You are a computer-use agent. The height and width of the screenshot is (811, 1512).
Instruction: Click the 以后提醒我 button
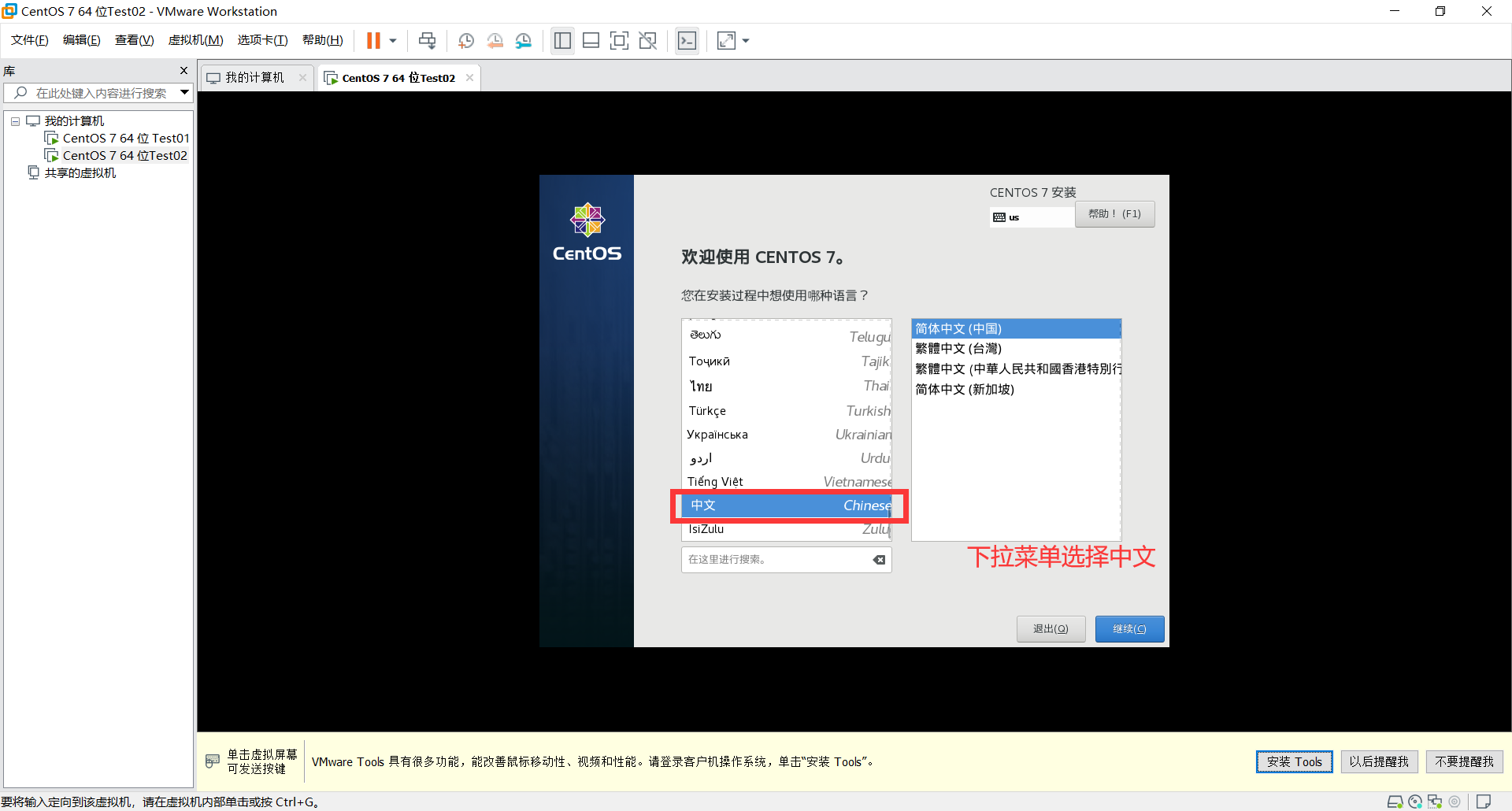pos(1379,761)
